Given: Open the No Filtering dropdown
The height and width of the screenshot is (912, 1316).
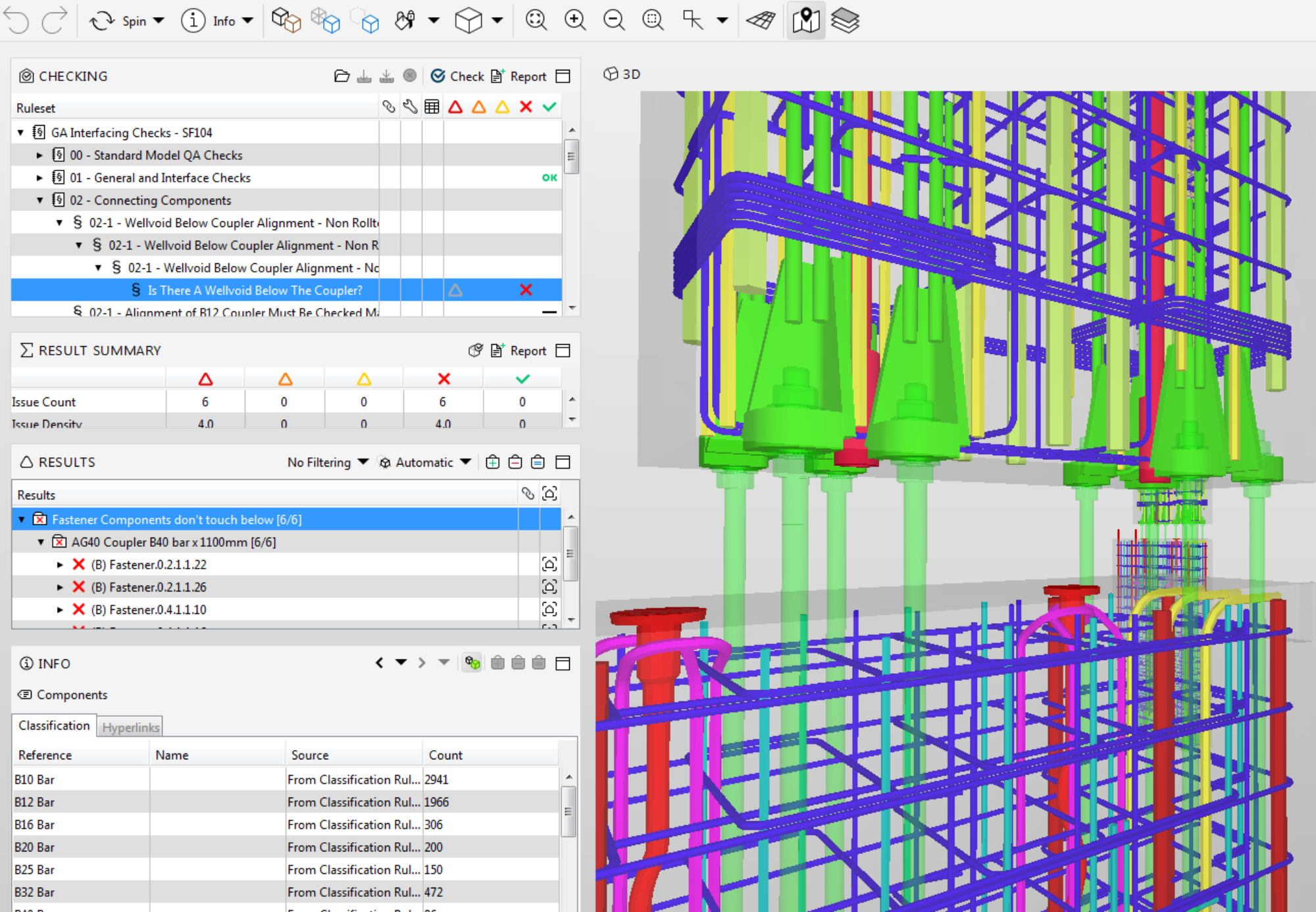Looking at the screenshot, I should [x=328, y=463].
